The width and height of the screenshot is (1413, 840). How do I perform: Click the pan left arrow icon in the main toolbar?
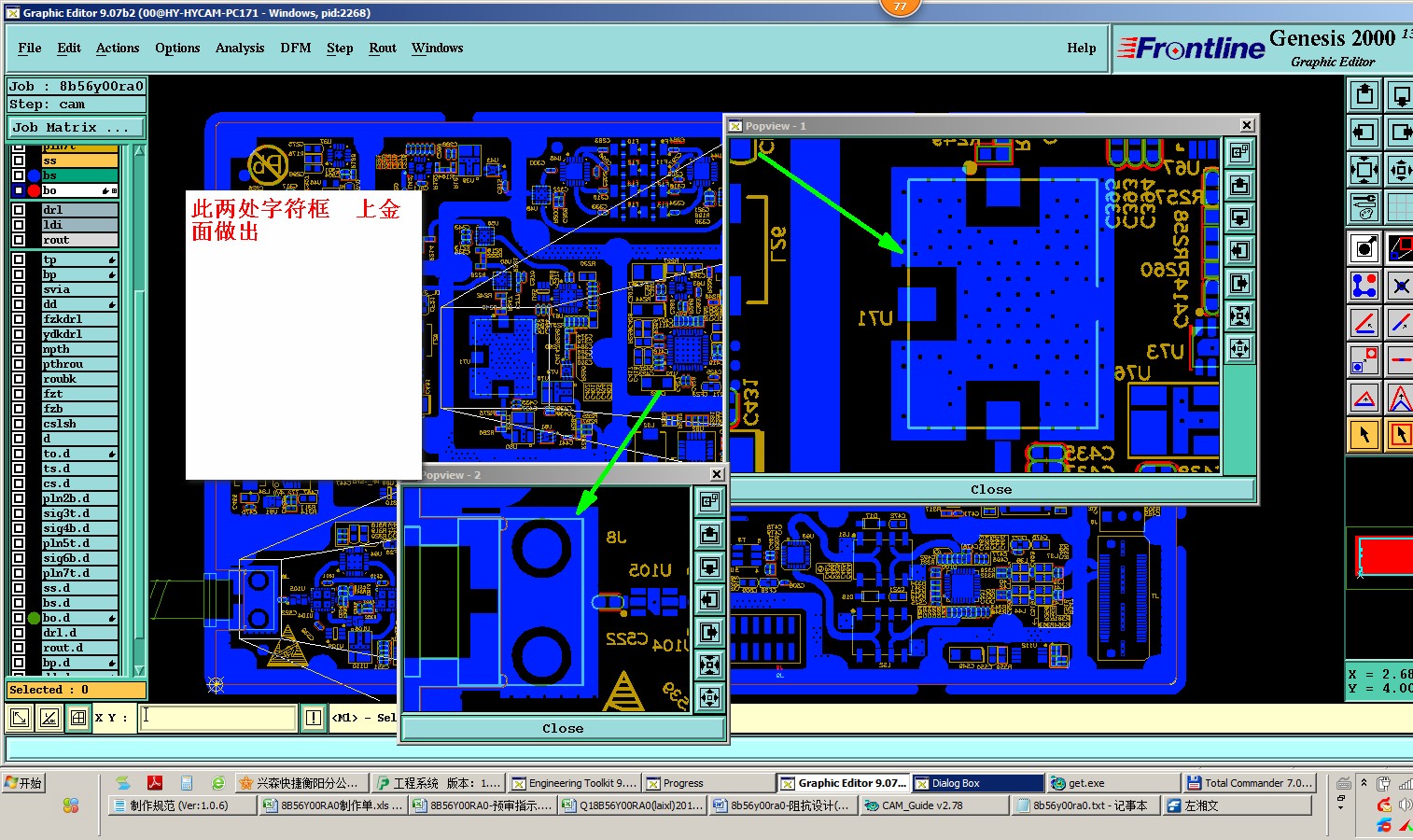1364,133
